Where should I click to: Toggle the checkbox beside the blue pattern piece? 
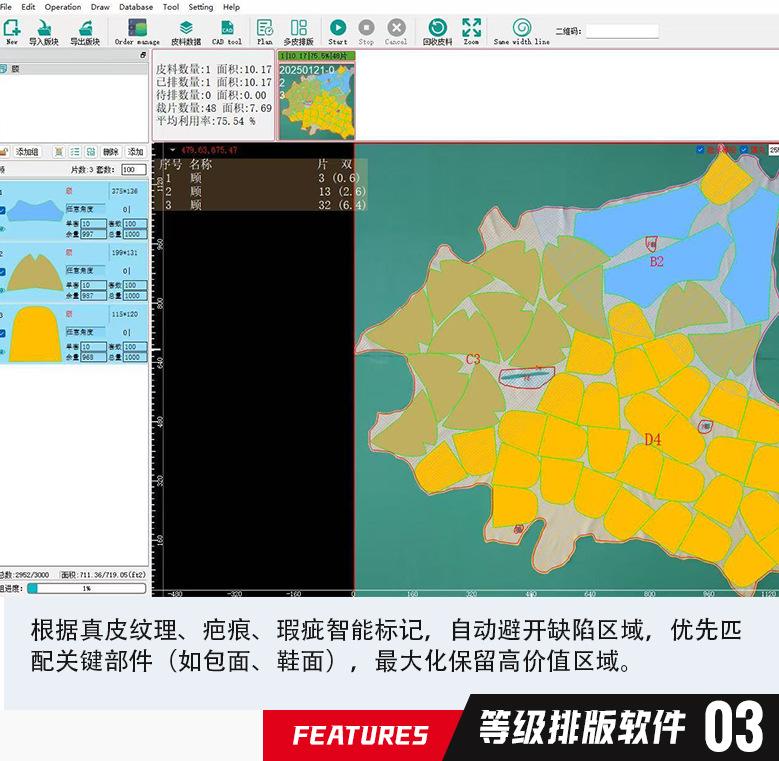click(3, 211)
